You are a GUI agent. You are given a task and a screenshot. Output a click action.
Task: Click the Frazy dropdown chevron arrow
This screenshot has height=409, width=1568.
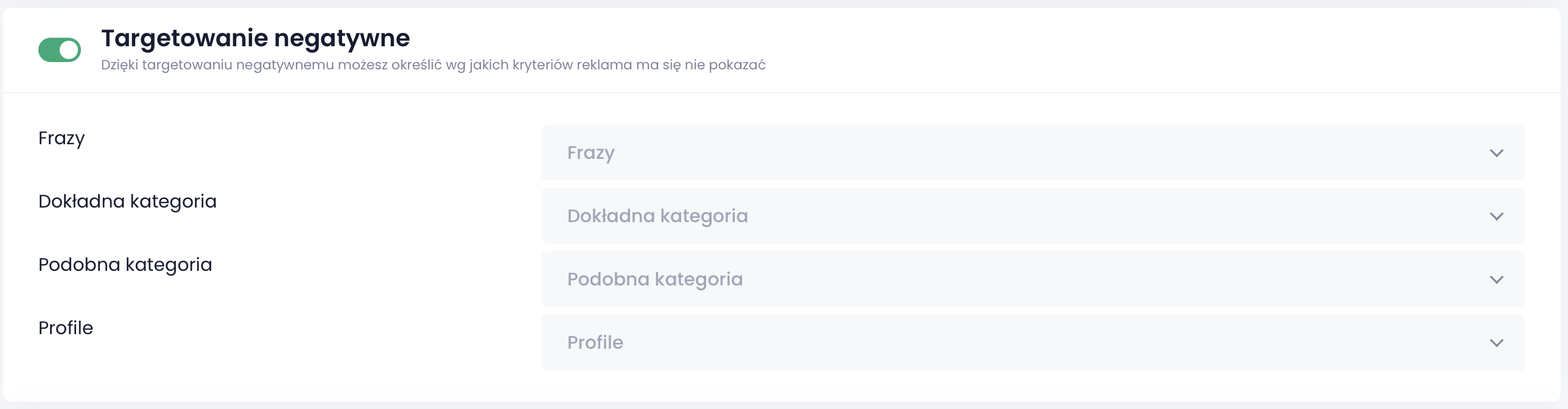pyautogui.click(x=1496, y=153)
